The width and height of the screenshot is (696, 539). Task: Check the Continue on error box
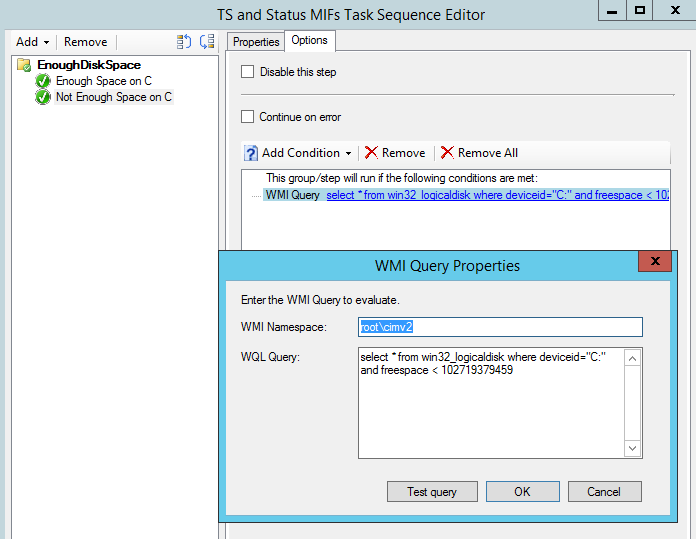click(248, 117)
